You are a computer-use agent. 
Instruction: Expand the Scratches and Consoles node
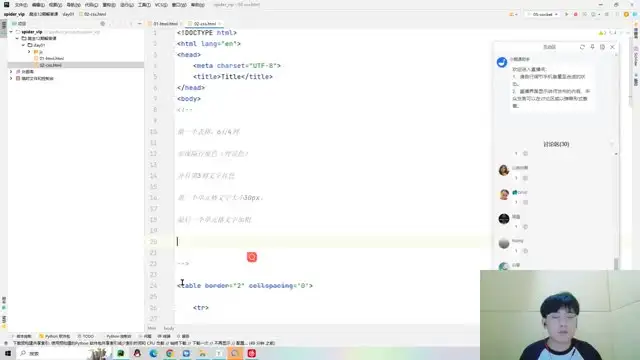tap(11, 78)
